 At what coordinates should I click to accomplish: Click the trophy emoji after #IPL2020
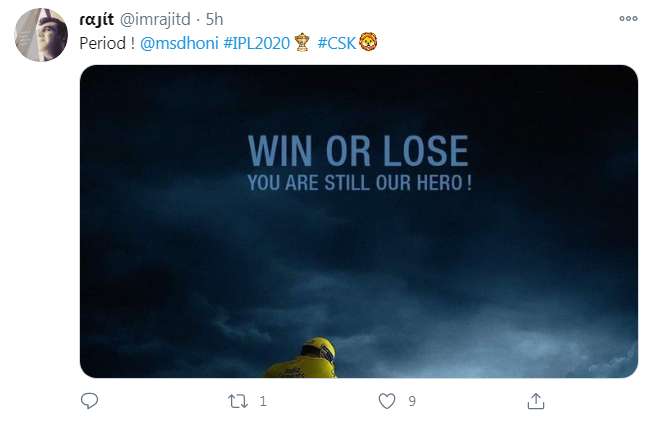click(x=302, y=43)
